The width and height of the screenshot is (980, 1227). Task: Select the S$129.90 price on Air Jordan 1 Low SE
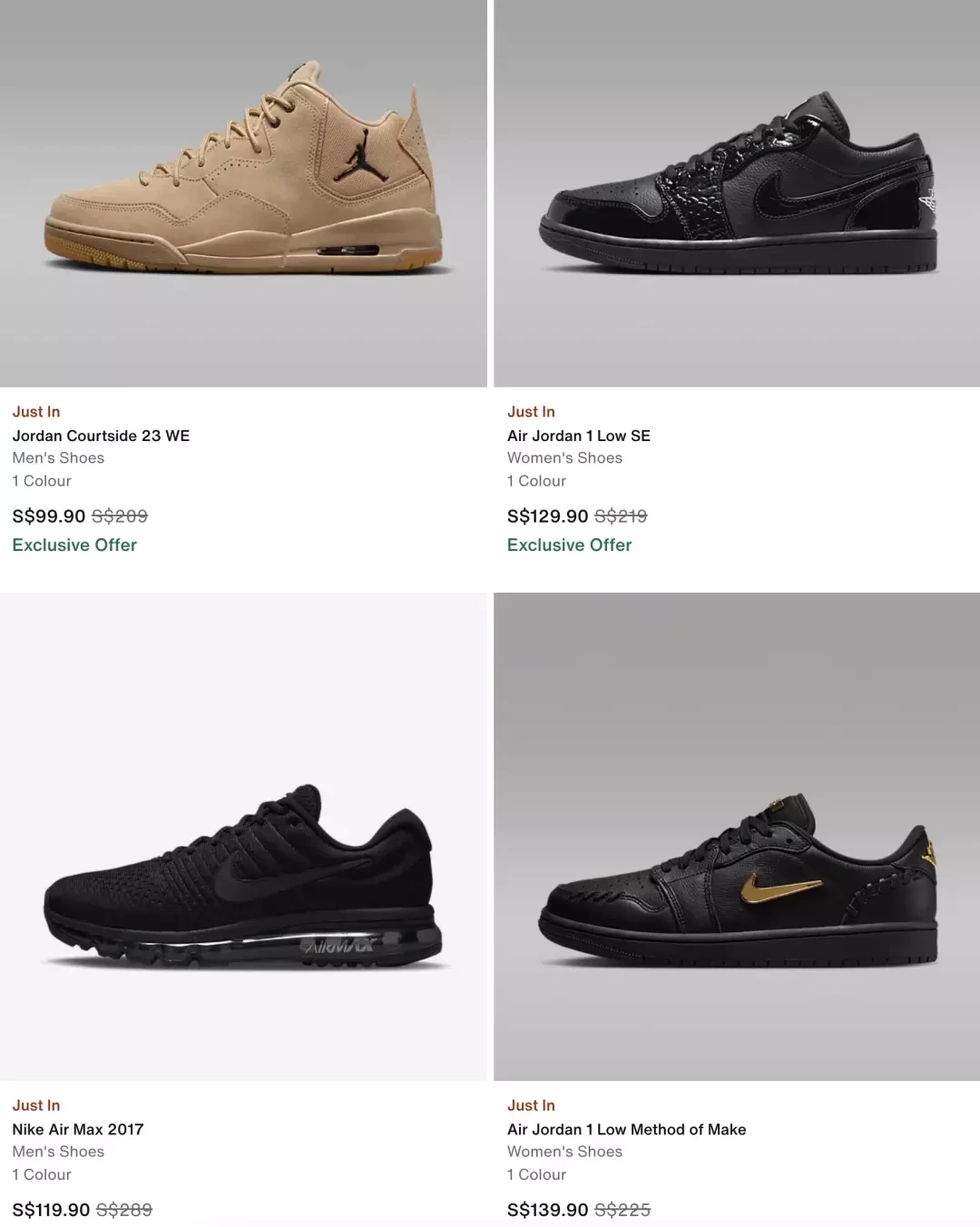tap(548, 516)
